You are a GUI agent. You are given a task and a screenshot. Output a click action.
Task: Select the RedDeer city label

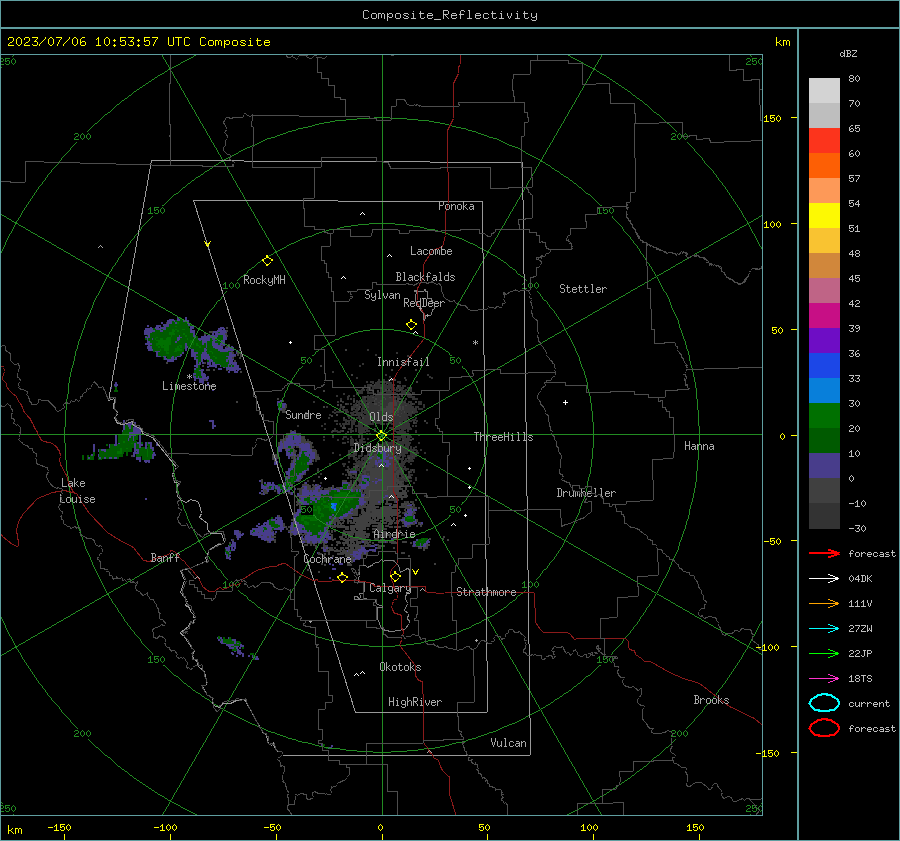point(424,303)
